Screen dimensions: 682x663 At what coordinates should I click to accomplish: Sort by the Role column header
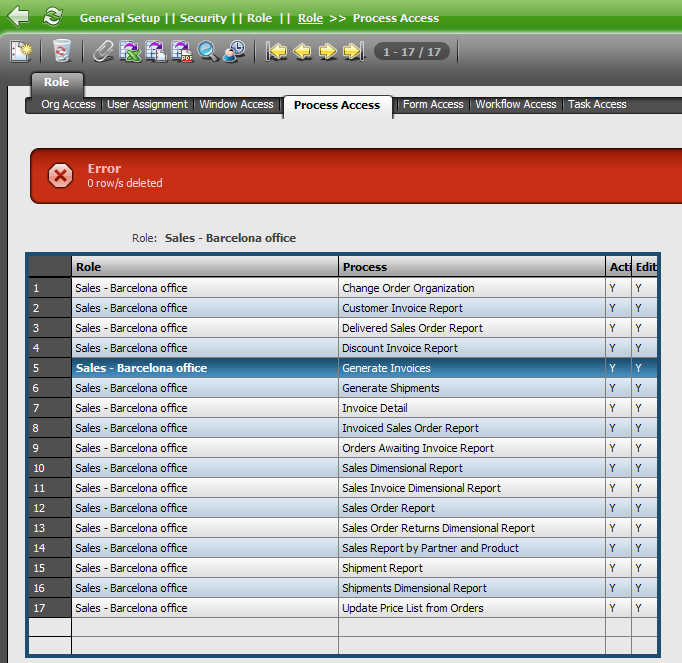pos(205,267)
